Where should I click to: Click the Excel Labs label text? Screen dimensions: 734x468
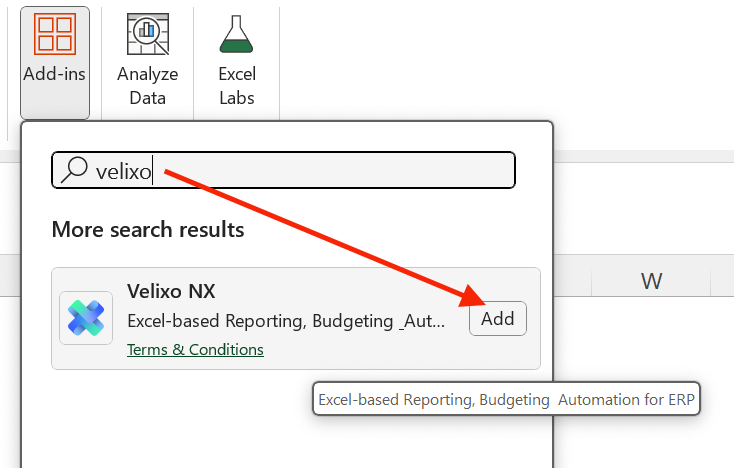point(237,86)
